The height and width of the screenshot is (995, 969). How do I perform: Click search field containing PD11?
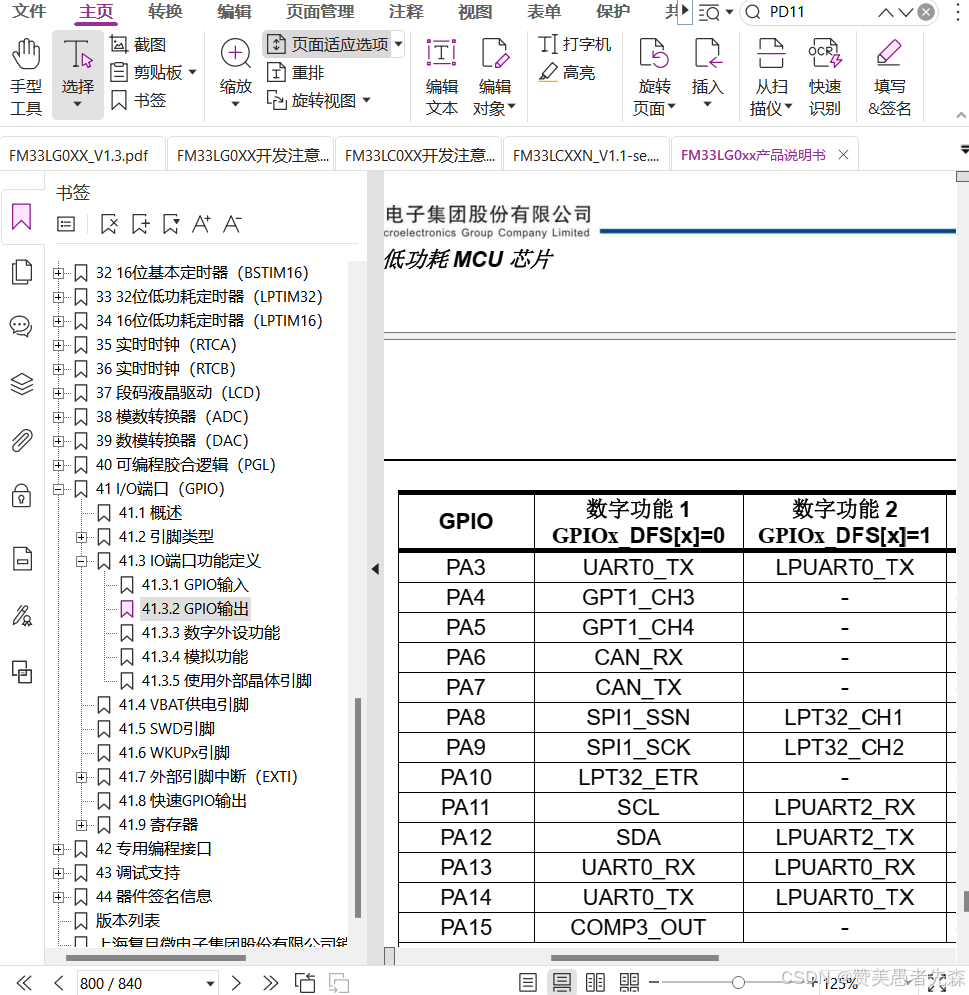pos(819,12)
